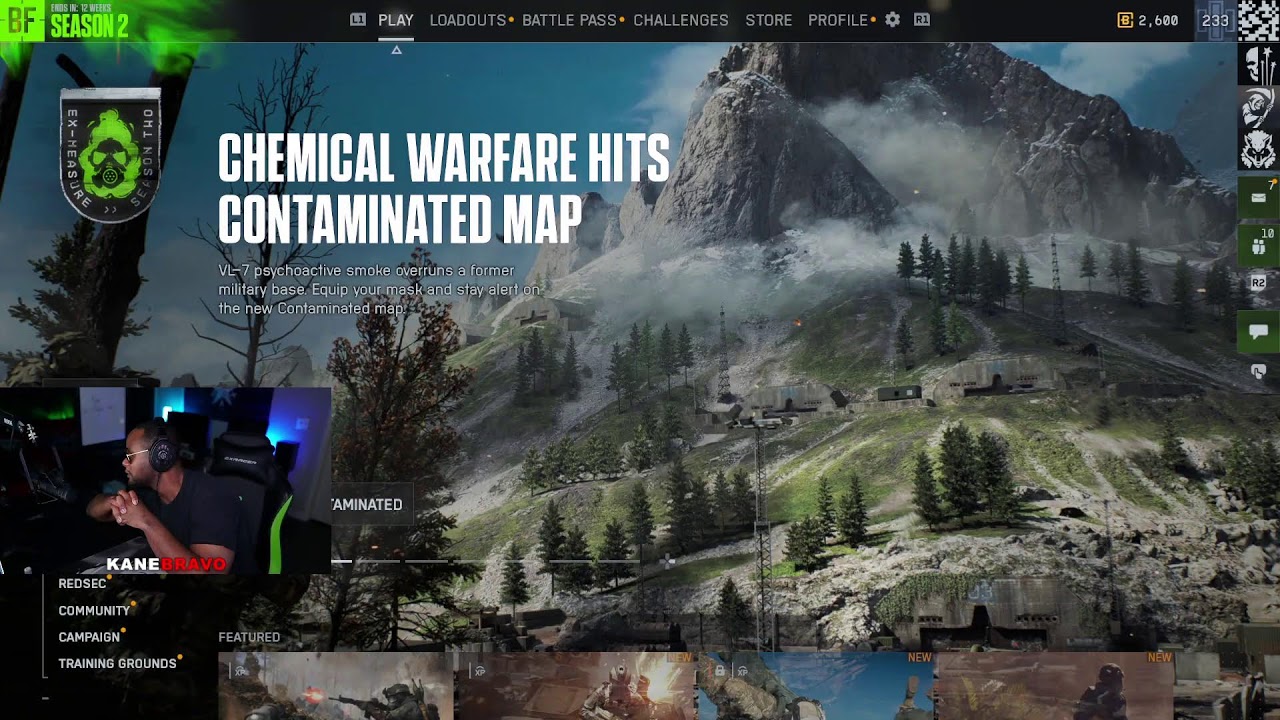This screenshot has width=1280, height=720.
Task: Open the third featured thumbnail marked NEW
Action: (815, 686)
